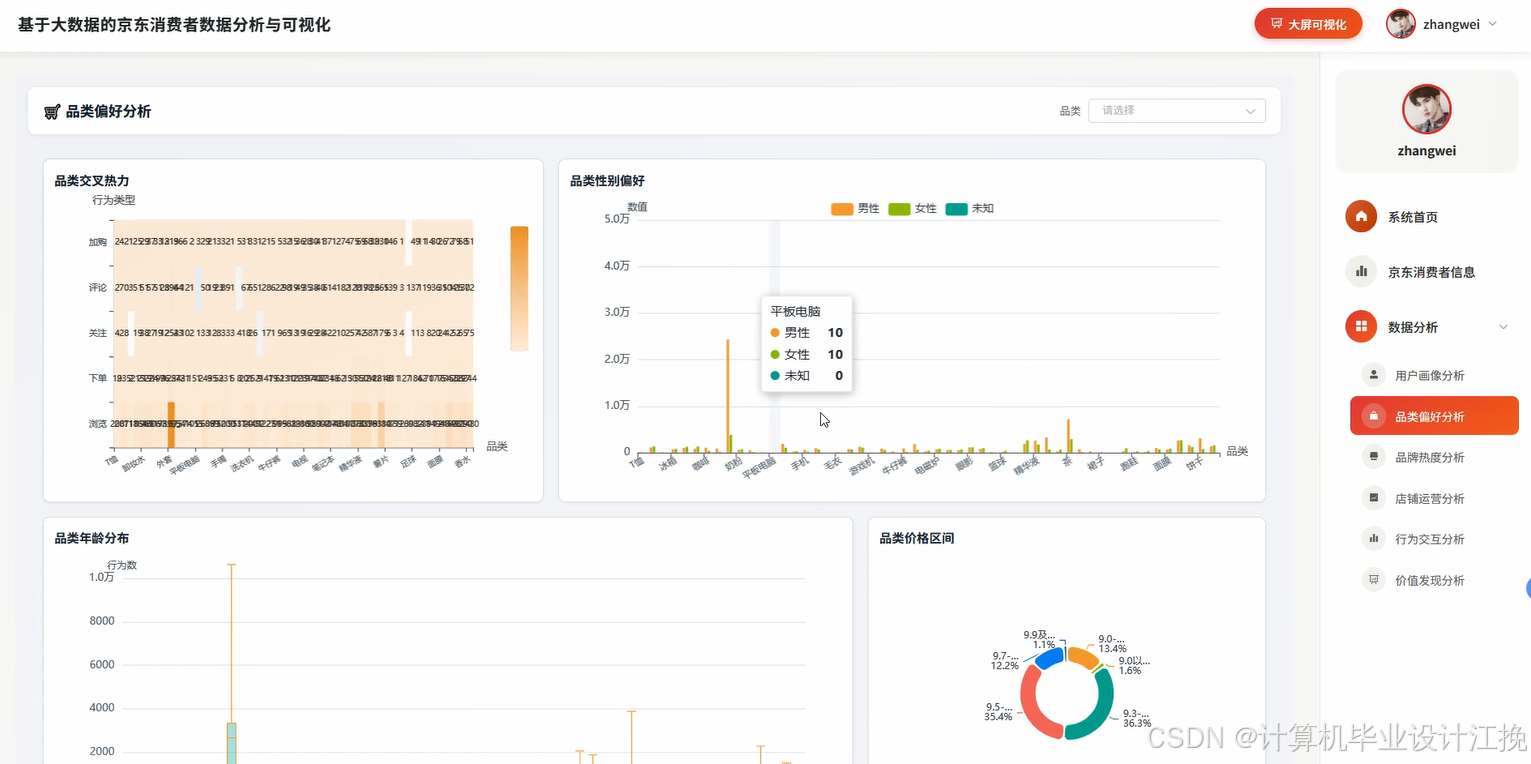The height and width of the screenshot is (764, 1531).
Task: Toggle the 未知 legend series
Action: pos(970,209)
